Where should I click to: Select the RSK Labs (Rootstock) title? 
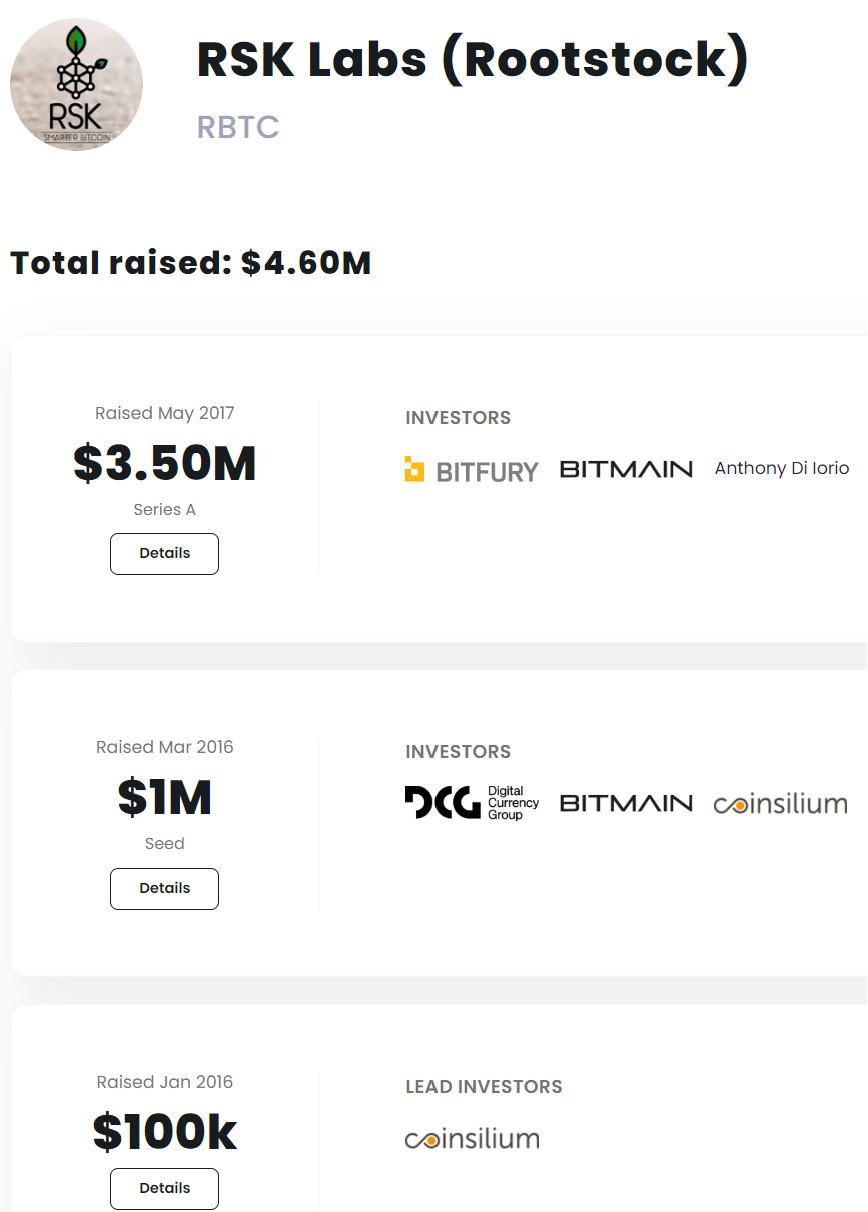472,60
